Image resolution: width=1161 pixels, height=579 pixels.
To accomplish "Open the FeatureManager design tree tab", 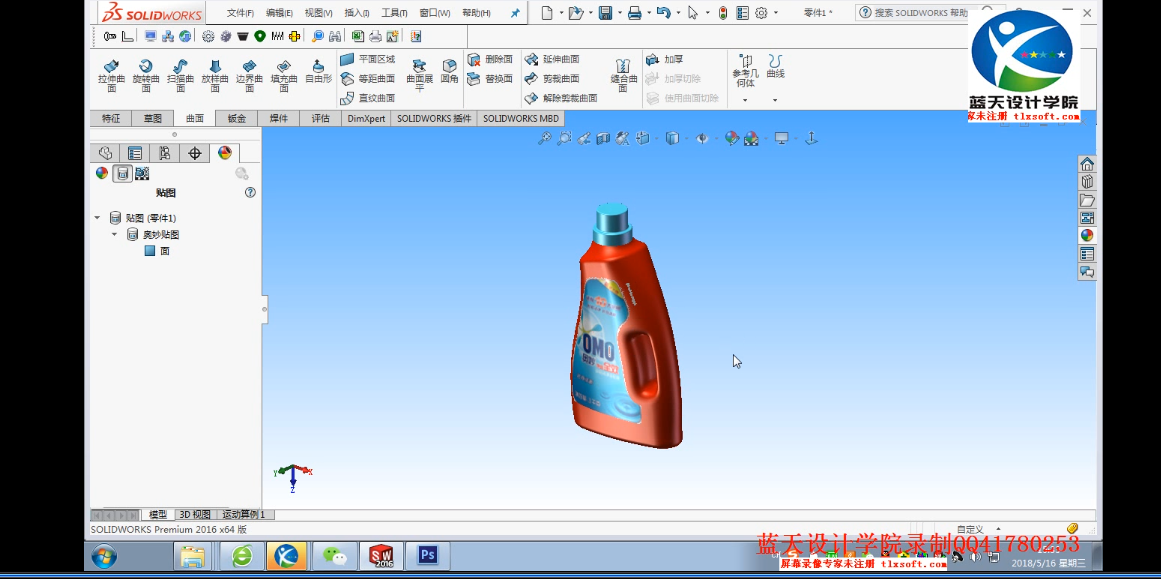I will (x=105, y=153).
